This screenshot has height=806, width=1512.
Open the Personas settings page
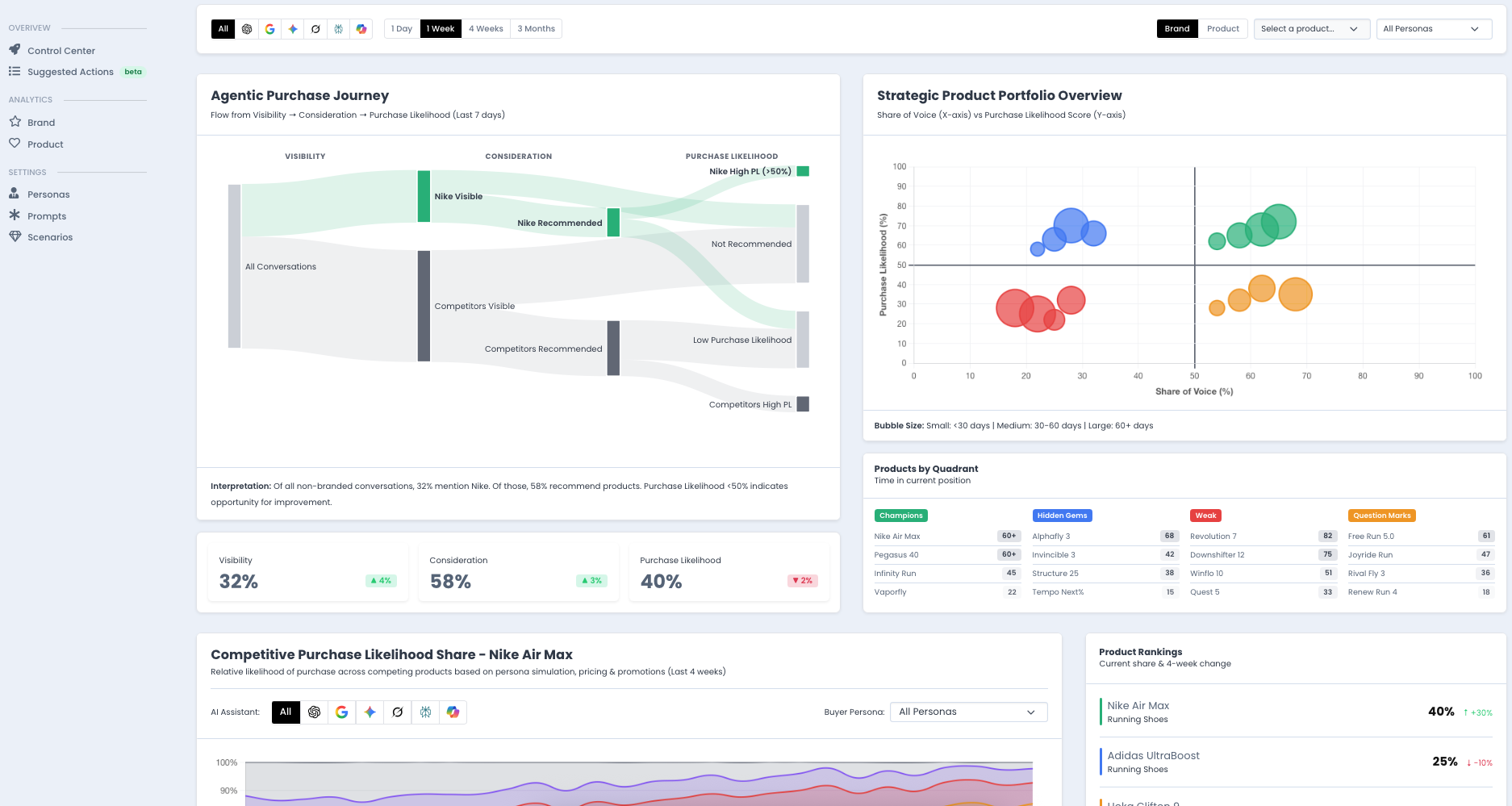(50, 194)
